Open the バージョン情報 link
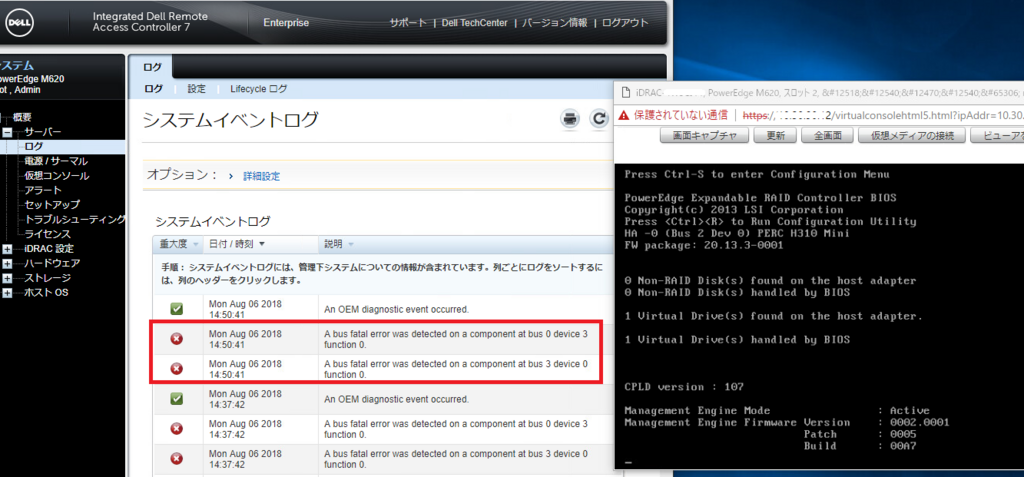 pos(554,23)
